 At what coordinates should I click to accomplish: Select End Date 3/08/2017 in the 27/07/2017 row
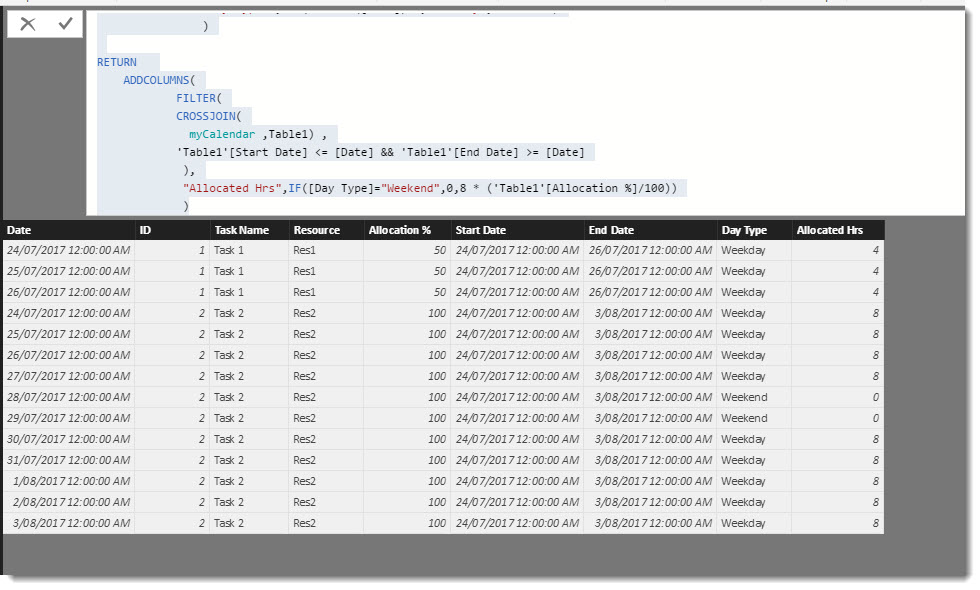(x=650, y=376)
